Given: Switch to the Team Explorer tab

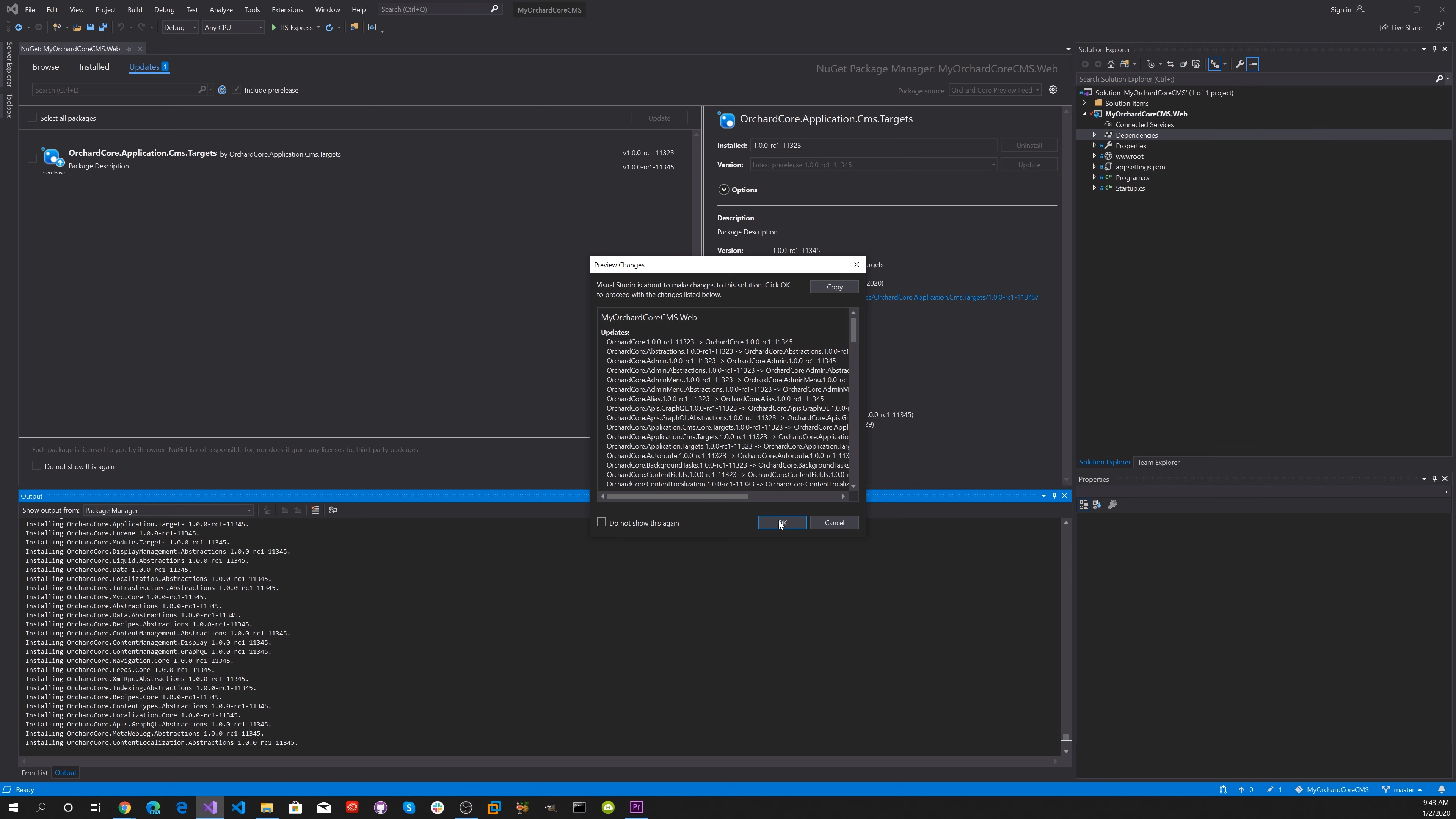Looking at the screenshot, I should (1158, 462).
